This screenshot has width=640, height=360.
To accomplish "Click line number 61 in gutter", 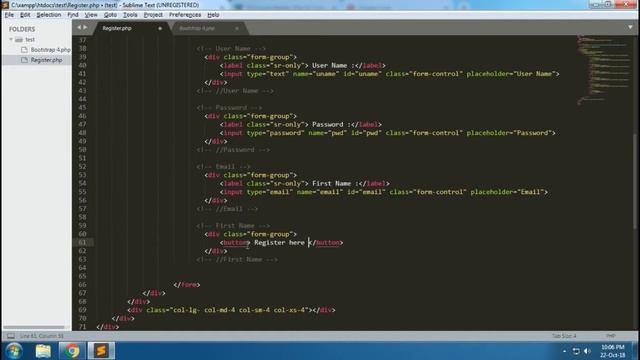I will point(82,242).
